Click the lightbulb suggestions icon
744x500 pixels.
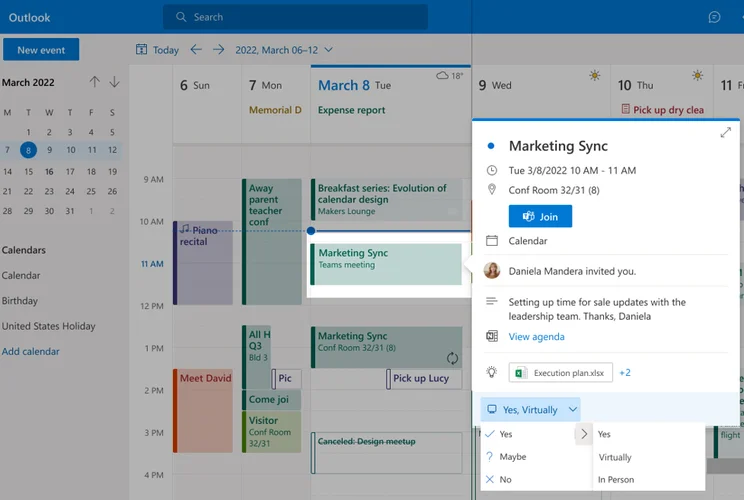tap(492, 372)
